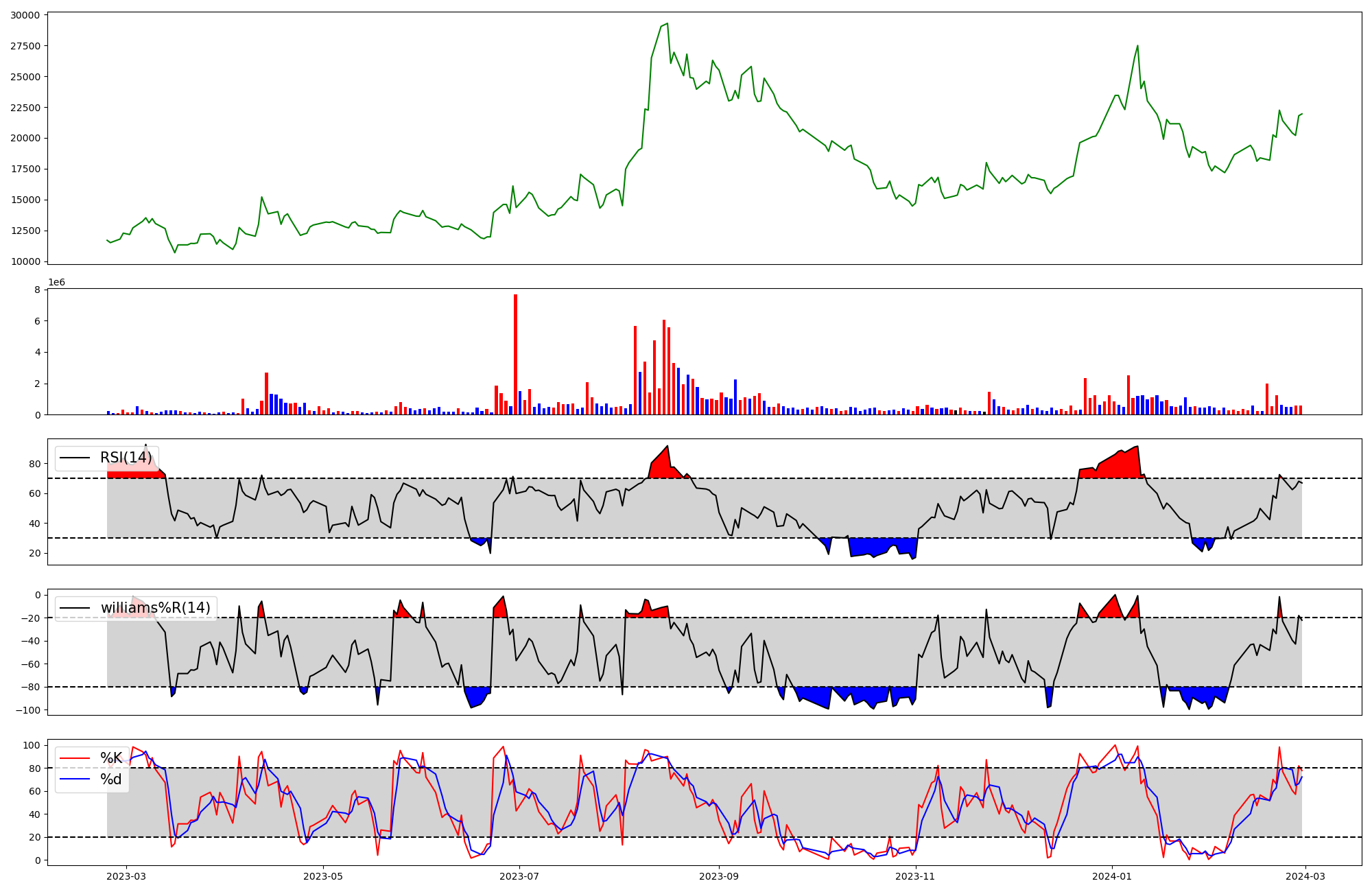Click the RSI(14) legend label
Screen dimensions: 1372x892
(x=126, y=458)
